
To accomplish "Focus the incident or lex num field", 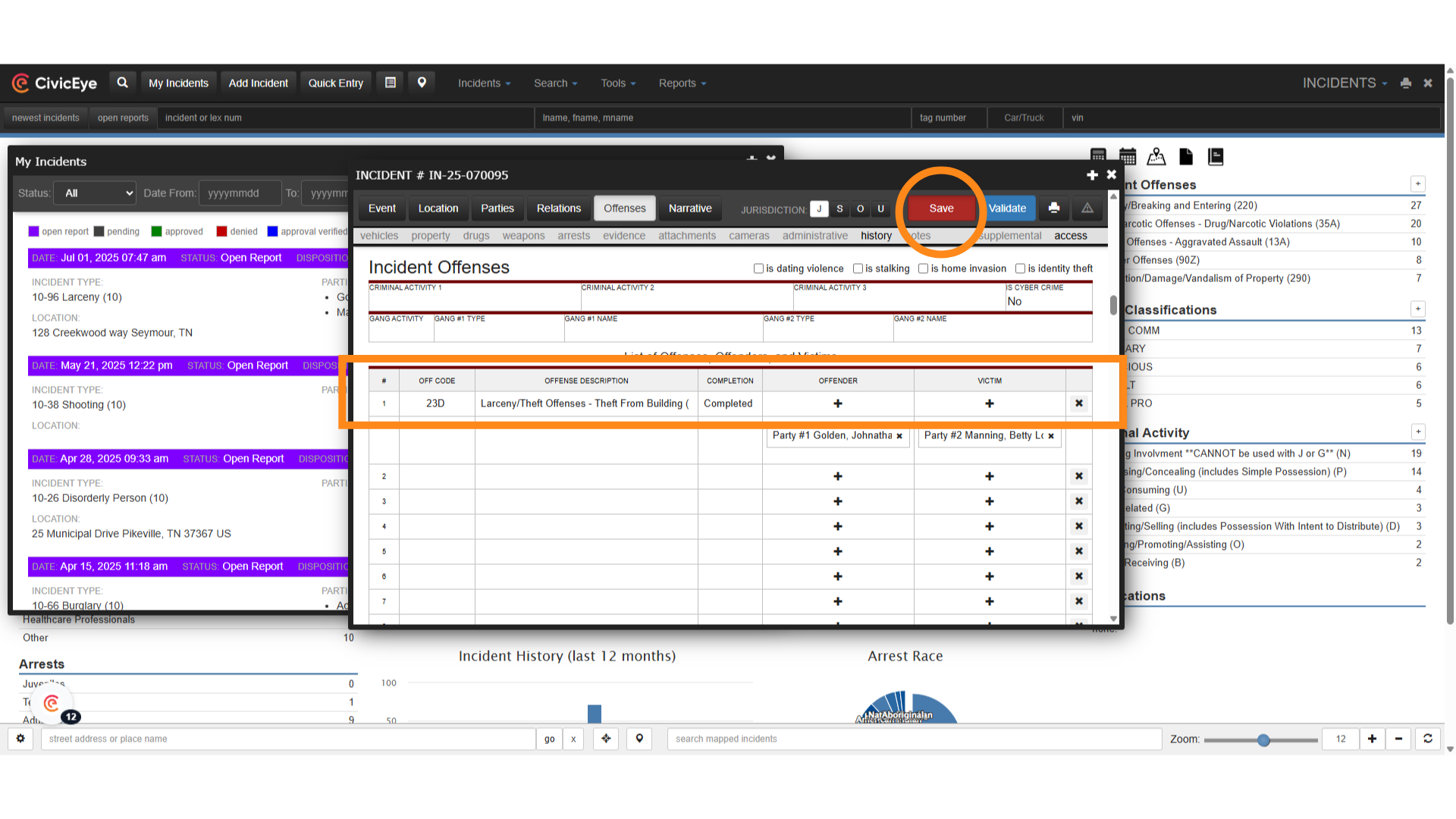I will pos(345,118).
